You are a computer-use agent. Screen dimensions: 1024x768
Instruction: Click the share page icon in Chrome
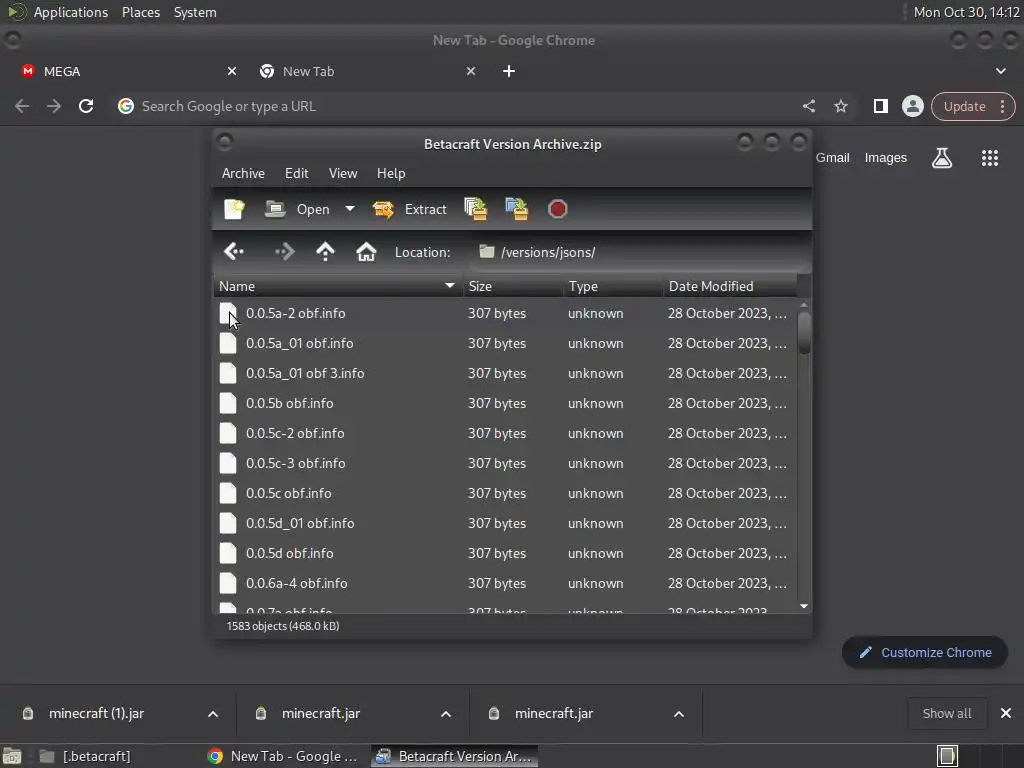809,106
